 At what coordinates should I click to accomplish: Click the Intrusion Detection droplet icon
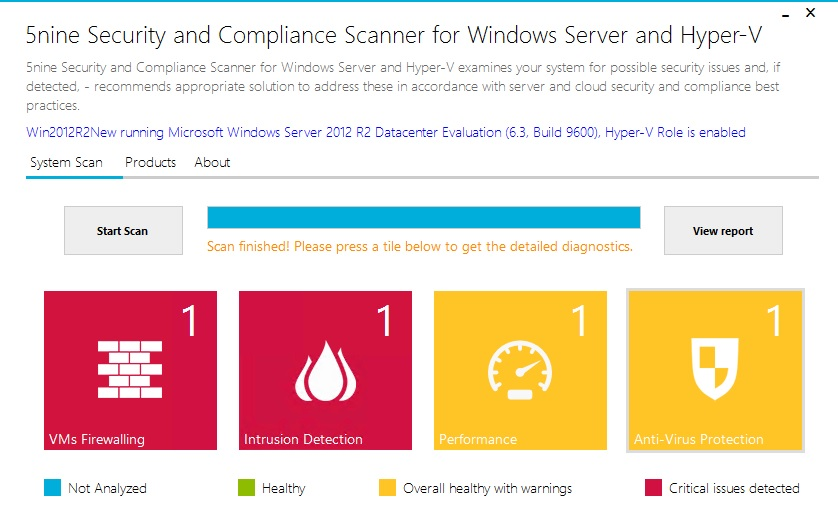(x=325, y=370)
